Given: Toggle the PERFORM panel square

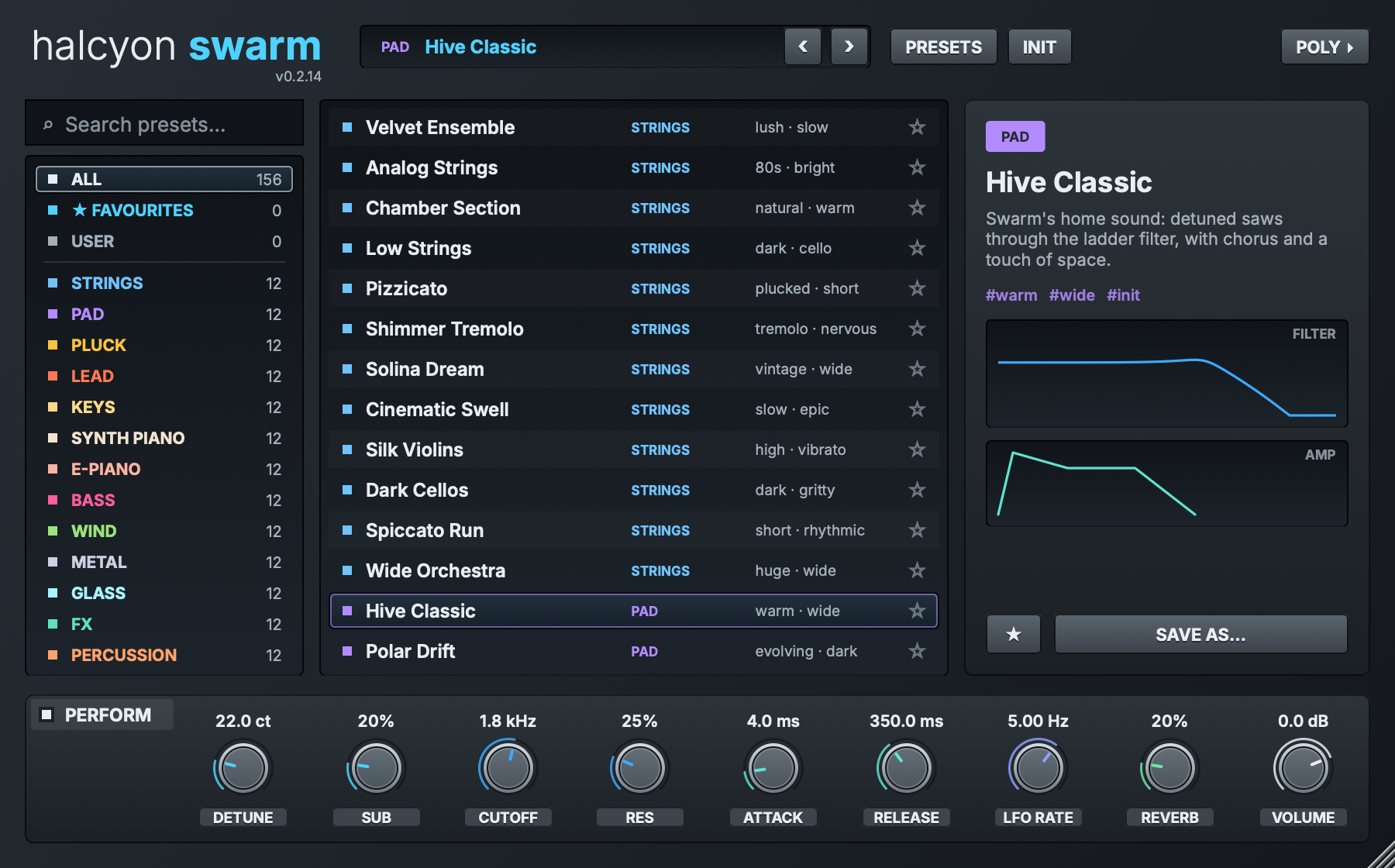Looking at the screenshot, I should [46, 715].
